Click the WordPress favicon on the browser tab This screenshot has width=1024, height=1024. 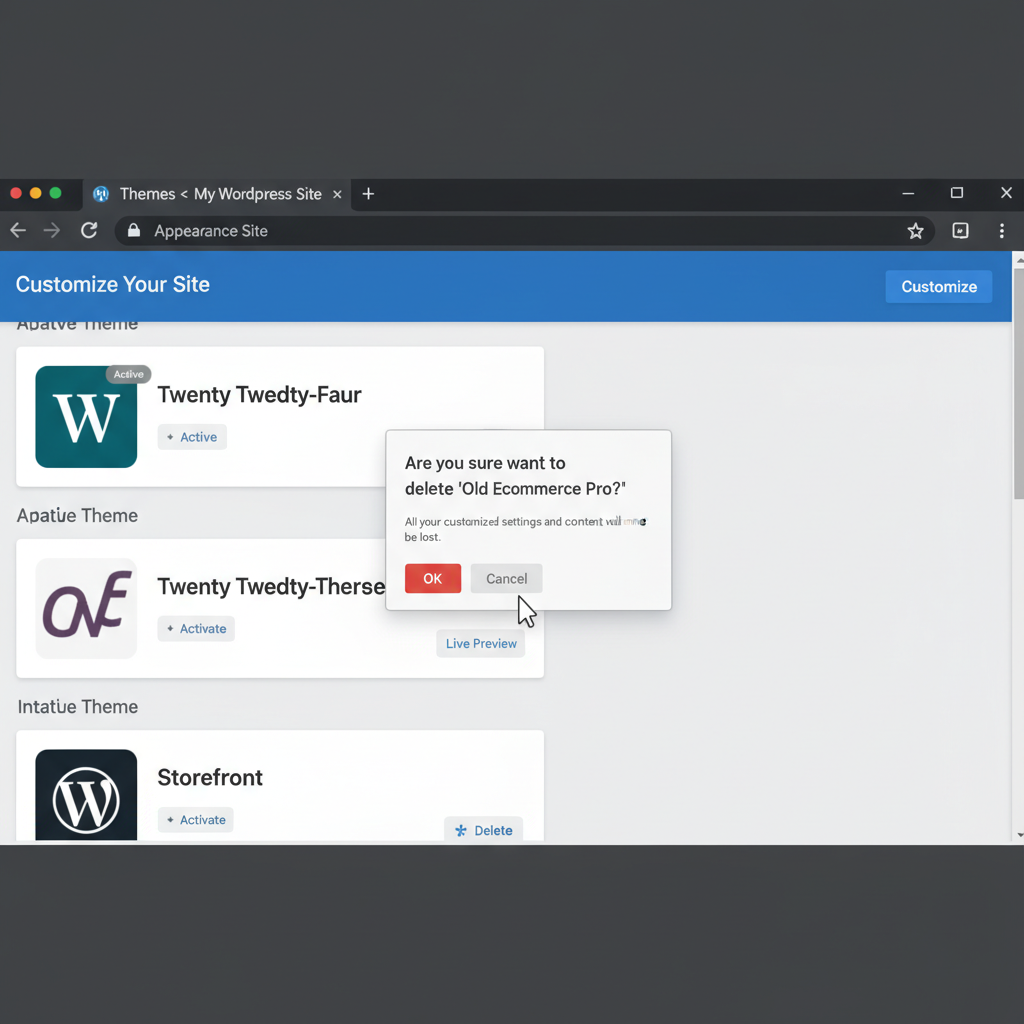click(100, 194)
